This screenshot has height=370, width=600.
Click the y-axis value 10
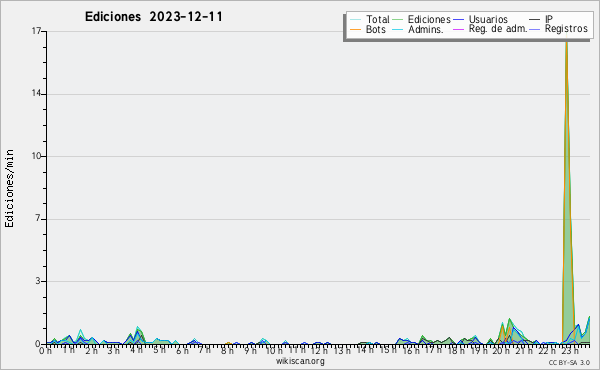click(36, 156)
